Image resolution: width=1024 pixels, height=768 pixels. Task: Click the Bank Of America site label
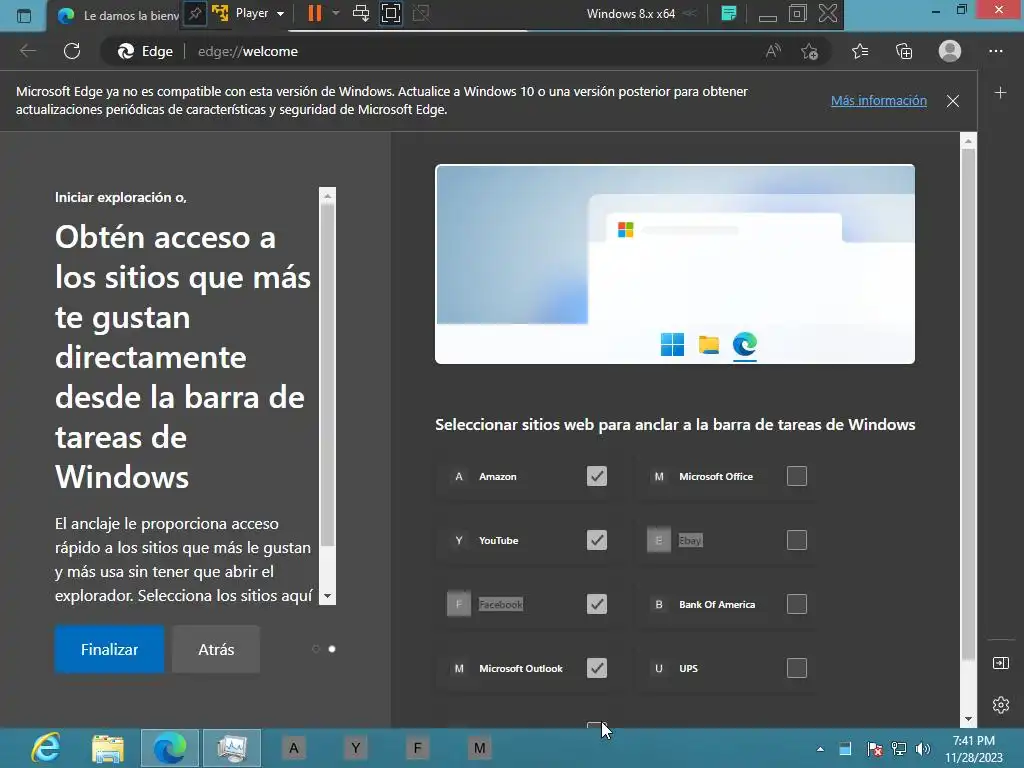pyautogui.click(x=717, y=605)
